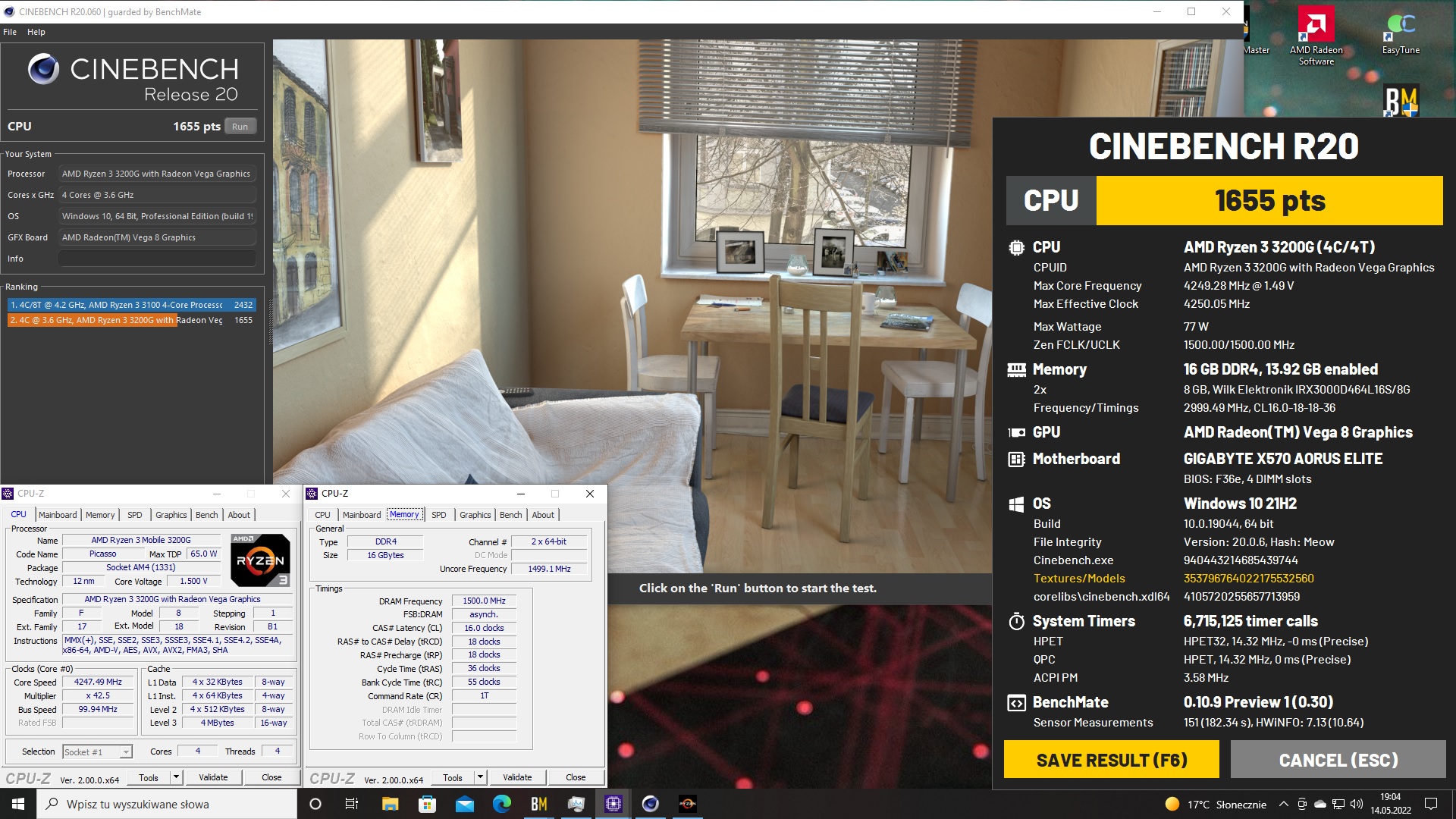Switch to Cinebench on taskbar
This screenshot has height=819, width=1456.
650,804
